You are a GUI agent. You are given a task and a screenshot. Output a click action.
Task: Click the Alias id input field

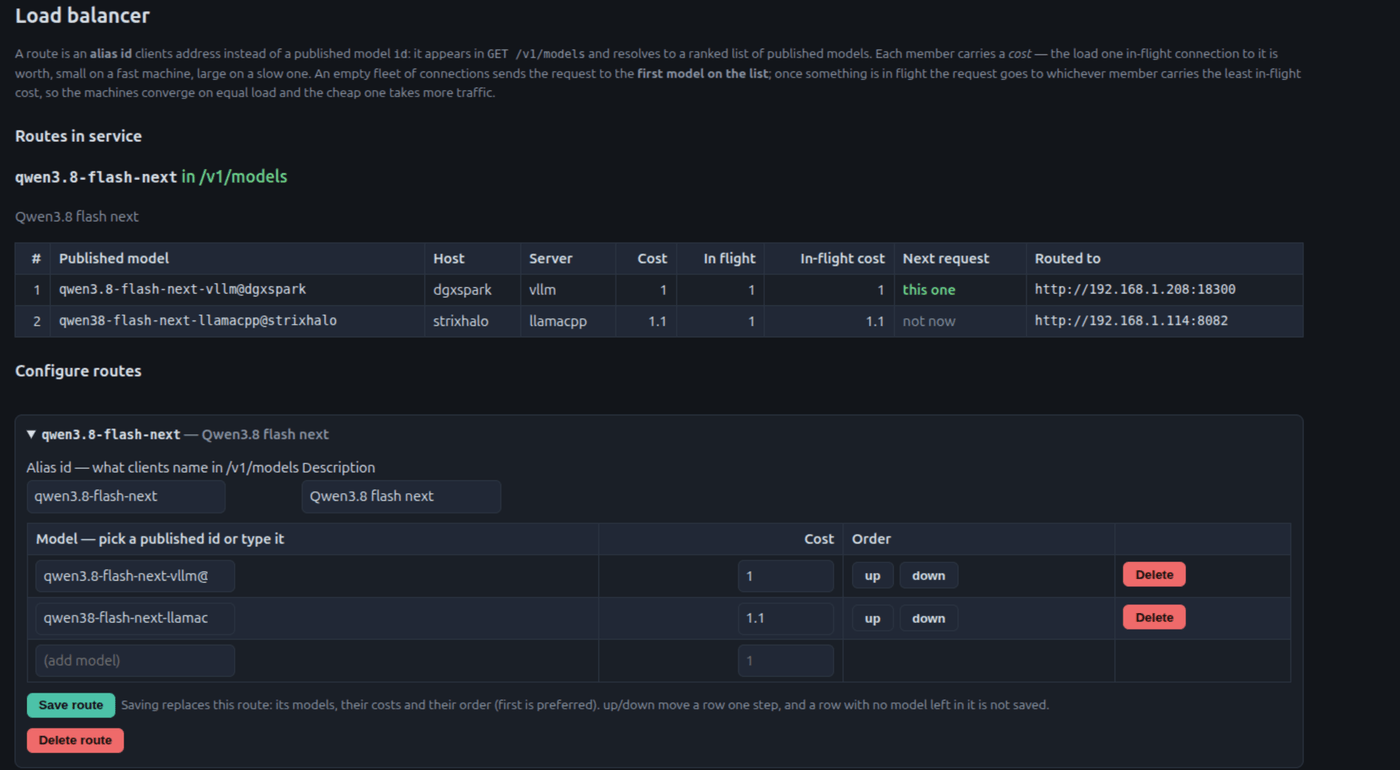coord(126,497)
